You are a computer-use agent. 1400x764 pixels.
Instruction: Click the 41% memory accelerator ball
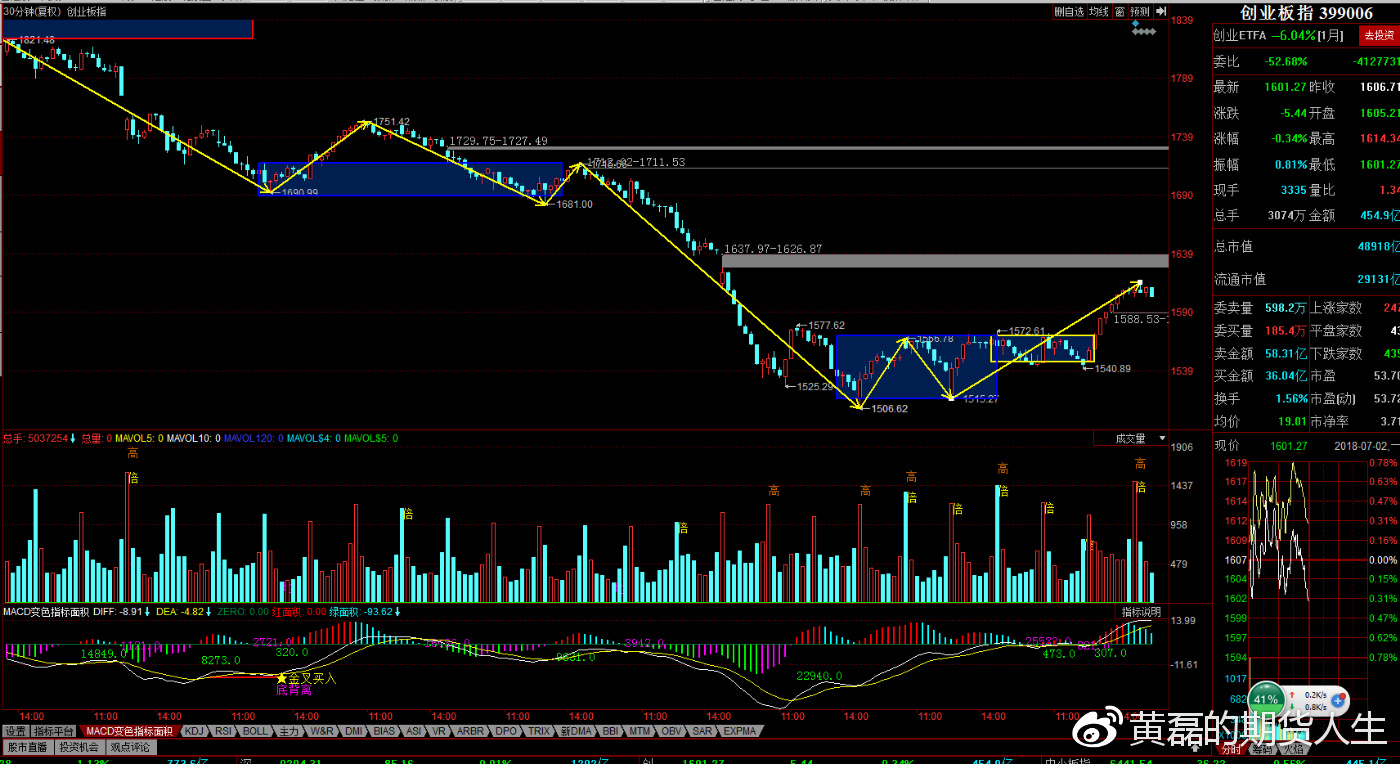(1266, 700)
